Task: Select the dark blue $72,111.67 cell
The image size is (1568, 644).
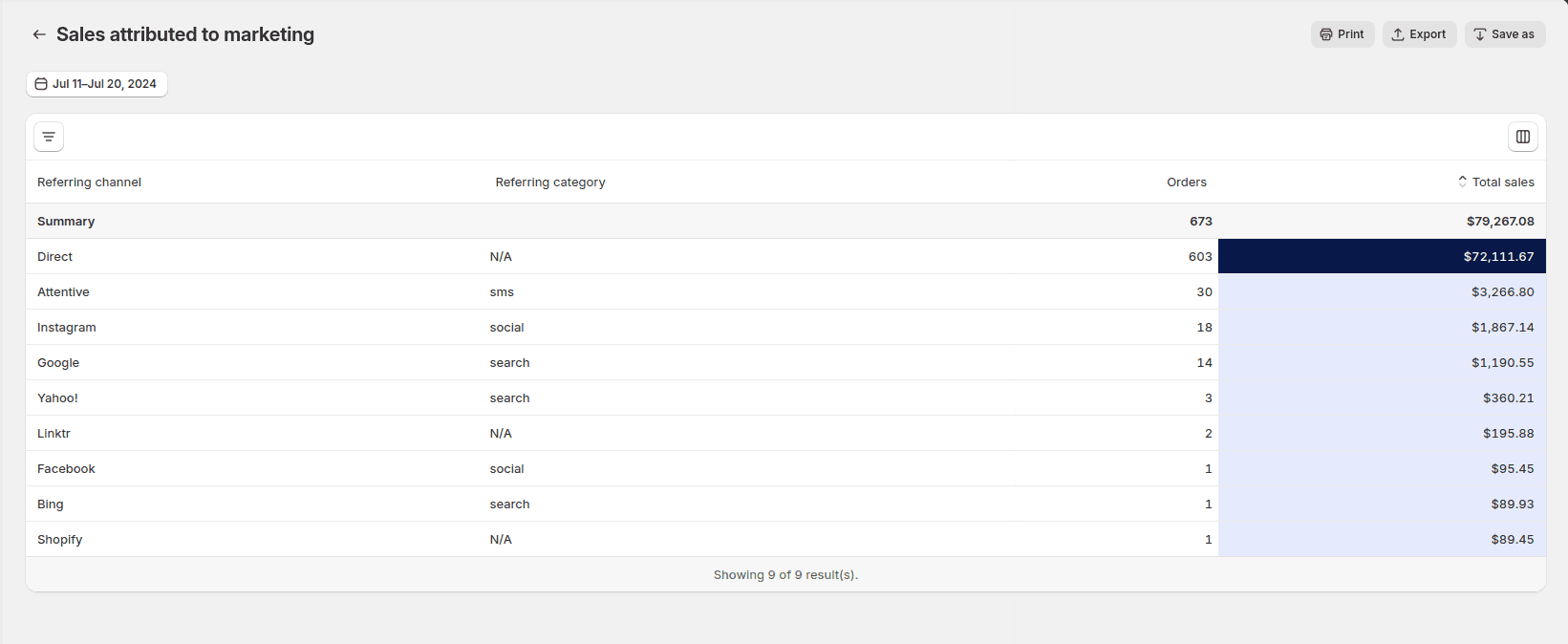Action: (x=1382, y=256)
